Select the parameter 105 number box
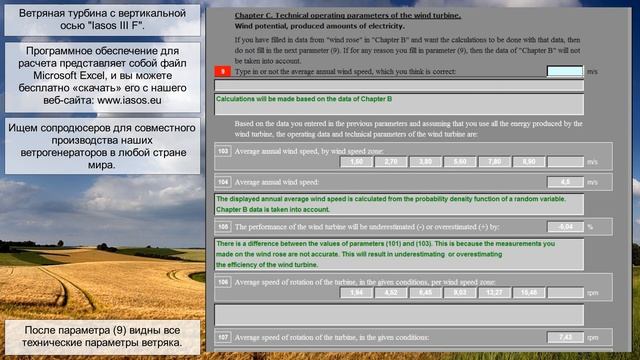 223,227
